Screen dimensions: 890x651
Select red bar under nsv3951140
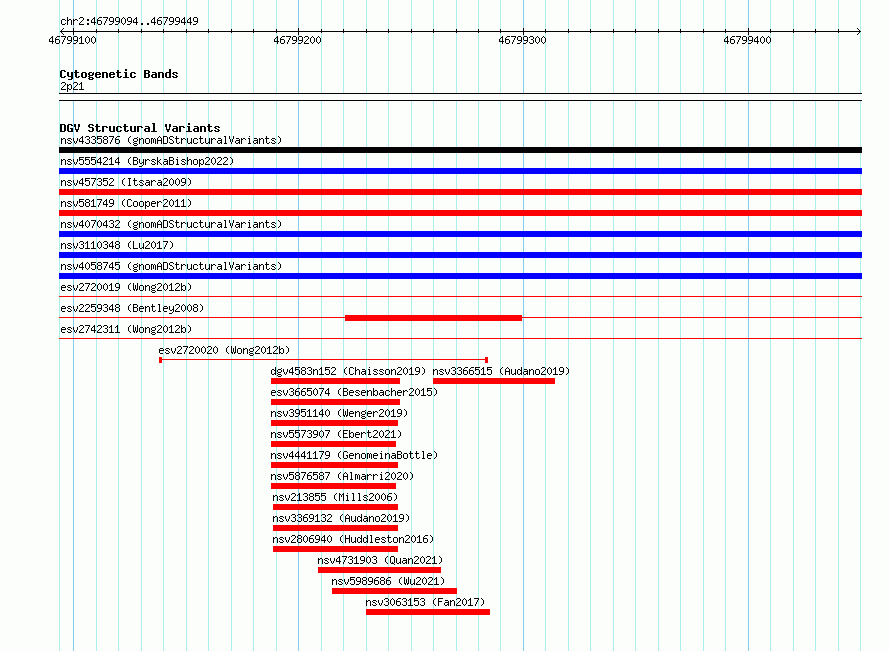pos(334,423)
